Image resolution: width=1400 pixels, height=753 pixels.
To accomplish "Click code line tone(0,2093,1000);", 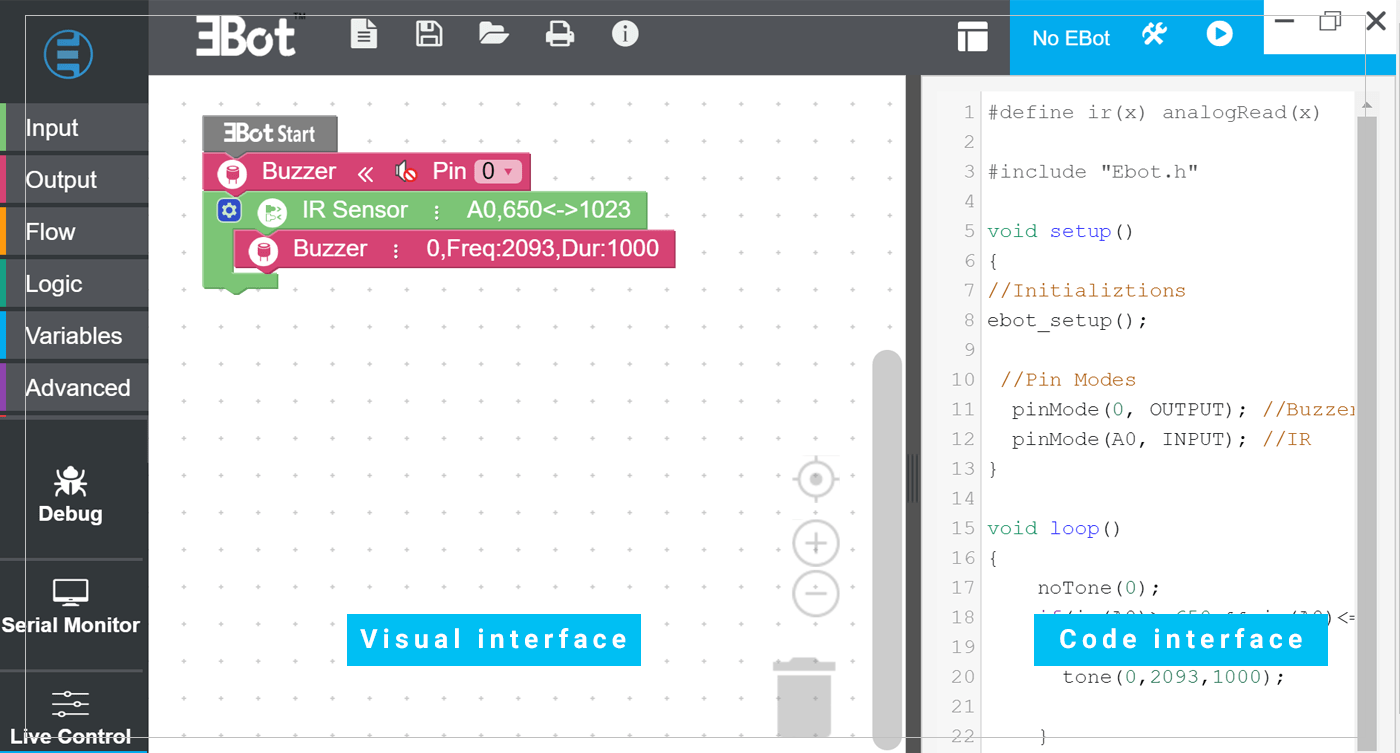I will (1173, 677).
